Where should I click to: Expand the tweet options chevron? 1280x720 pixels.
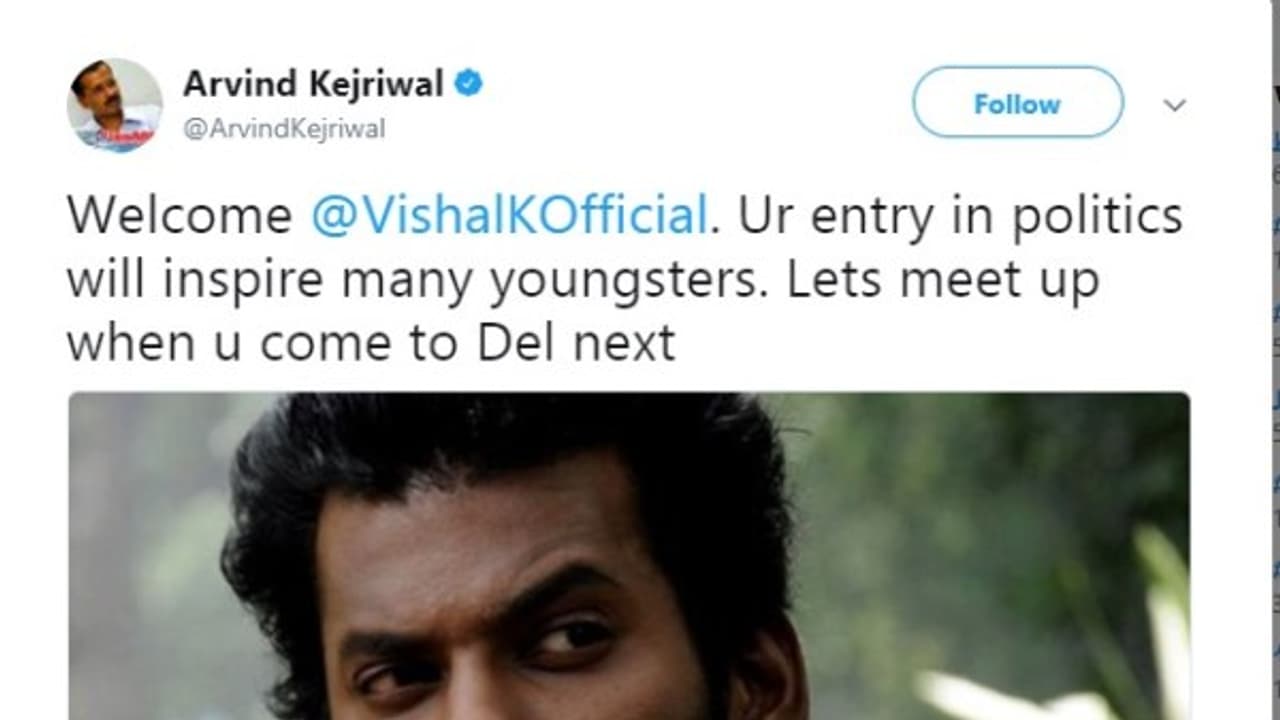(1175, 105)
